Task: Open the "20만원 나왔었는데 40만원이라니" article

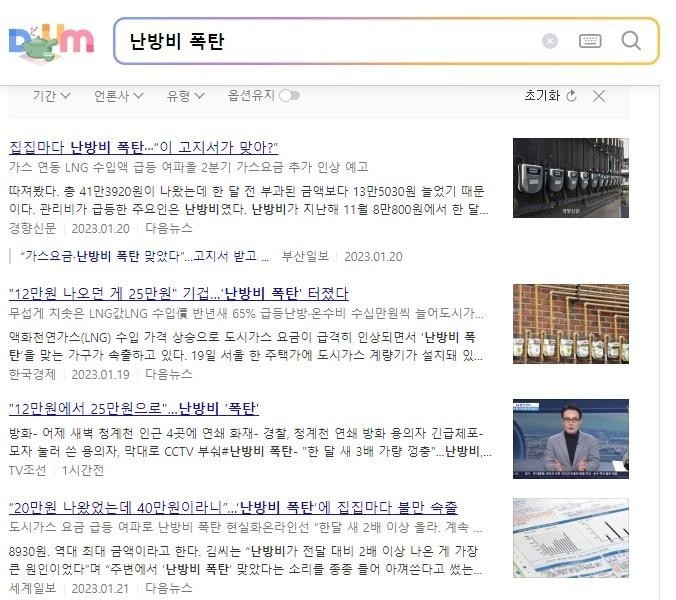Action: 233,507
